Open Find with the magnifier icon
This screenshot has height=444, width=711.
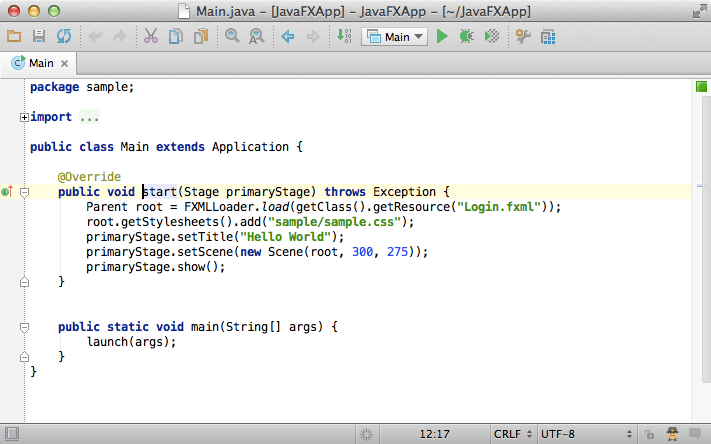232,36
